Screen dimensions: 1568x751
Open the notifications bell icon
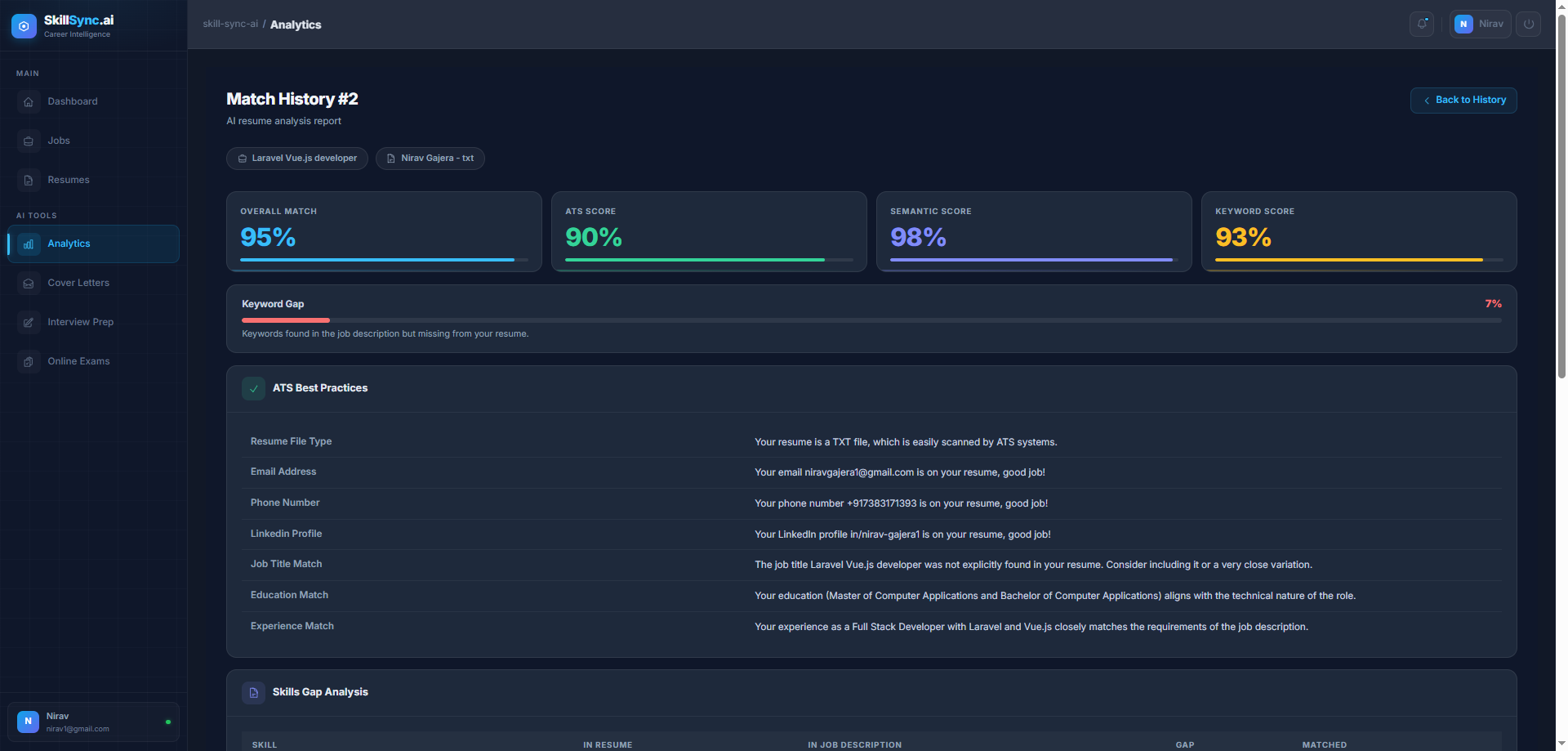point(1421,25)
